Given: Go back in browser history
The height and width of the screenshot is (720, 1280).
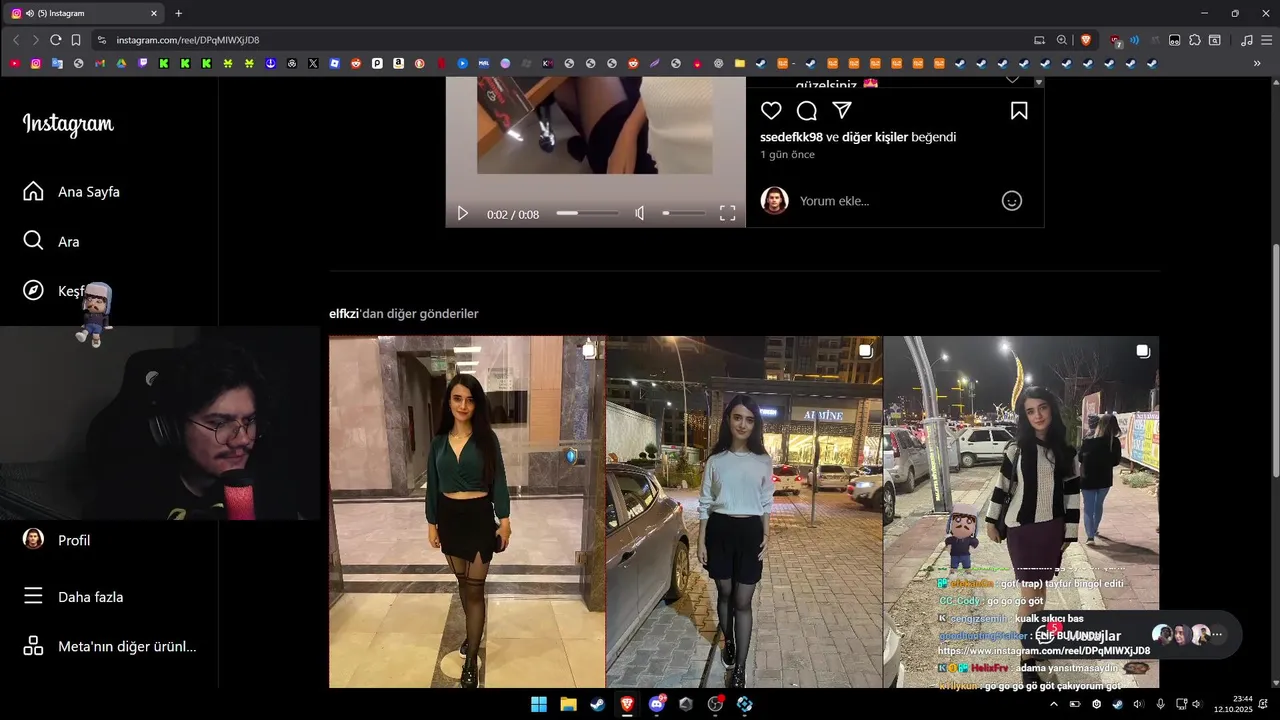Looking at the screenshot, I should click(x=16, y=40).
